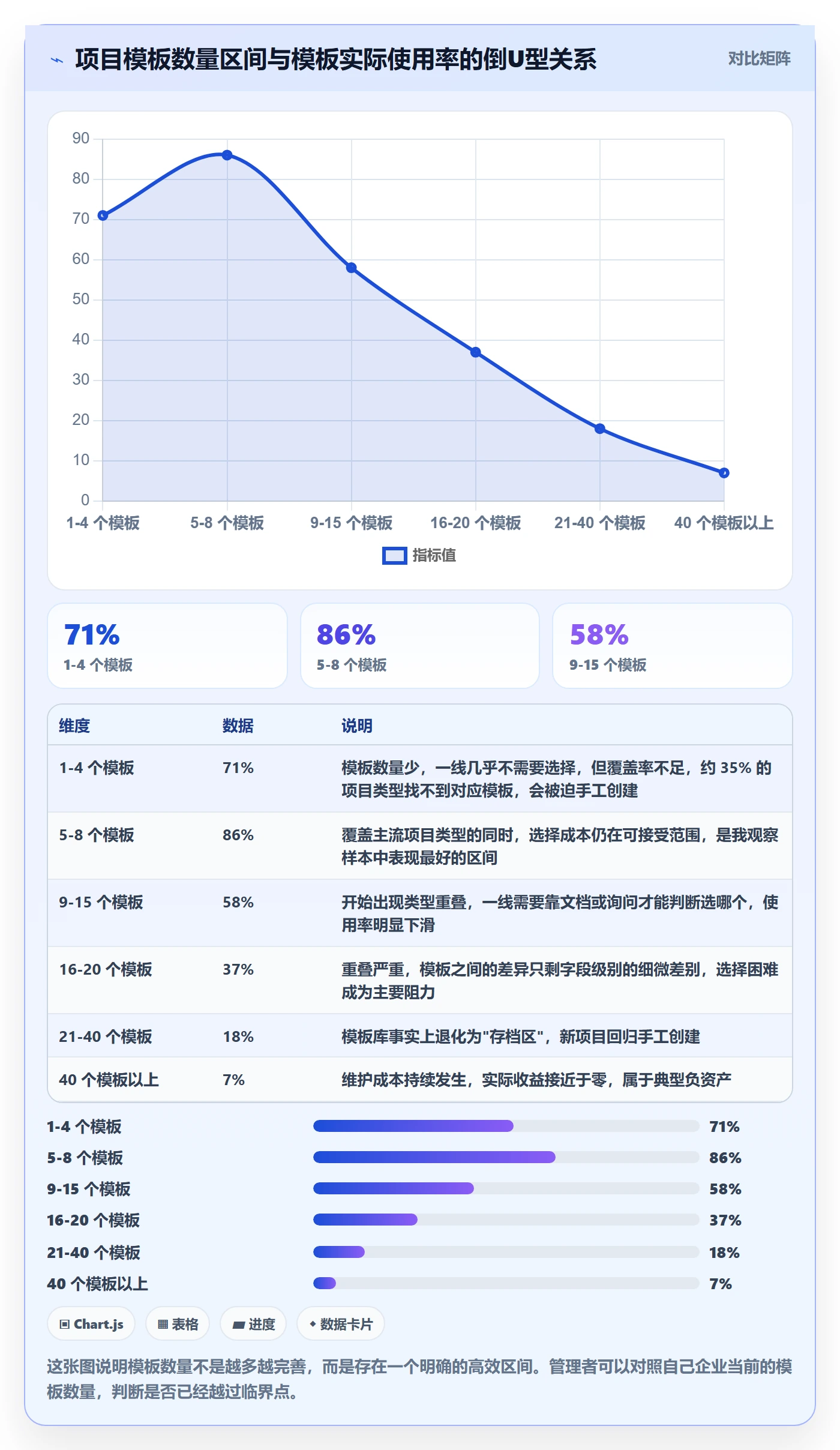The image size is (840, 1450).
Task: Click the 58% data card
Action: click(x=672, y=646)
